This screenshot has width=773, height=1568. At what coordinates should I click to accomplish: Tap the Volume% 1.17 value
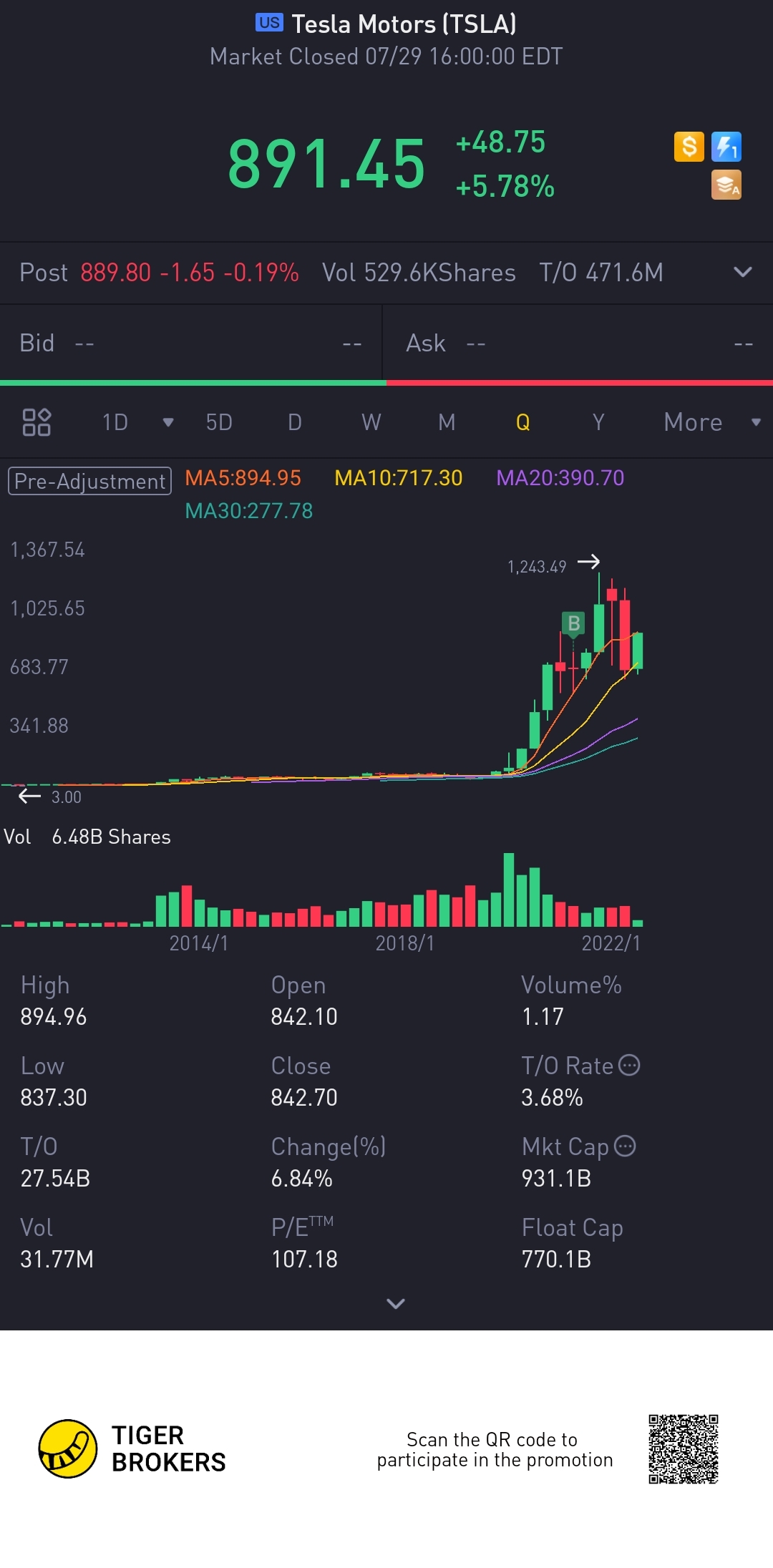click(x=543, y=1016)
